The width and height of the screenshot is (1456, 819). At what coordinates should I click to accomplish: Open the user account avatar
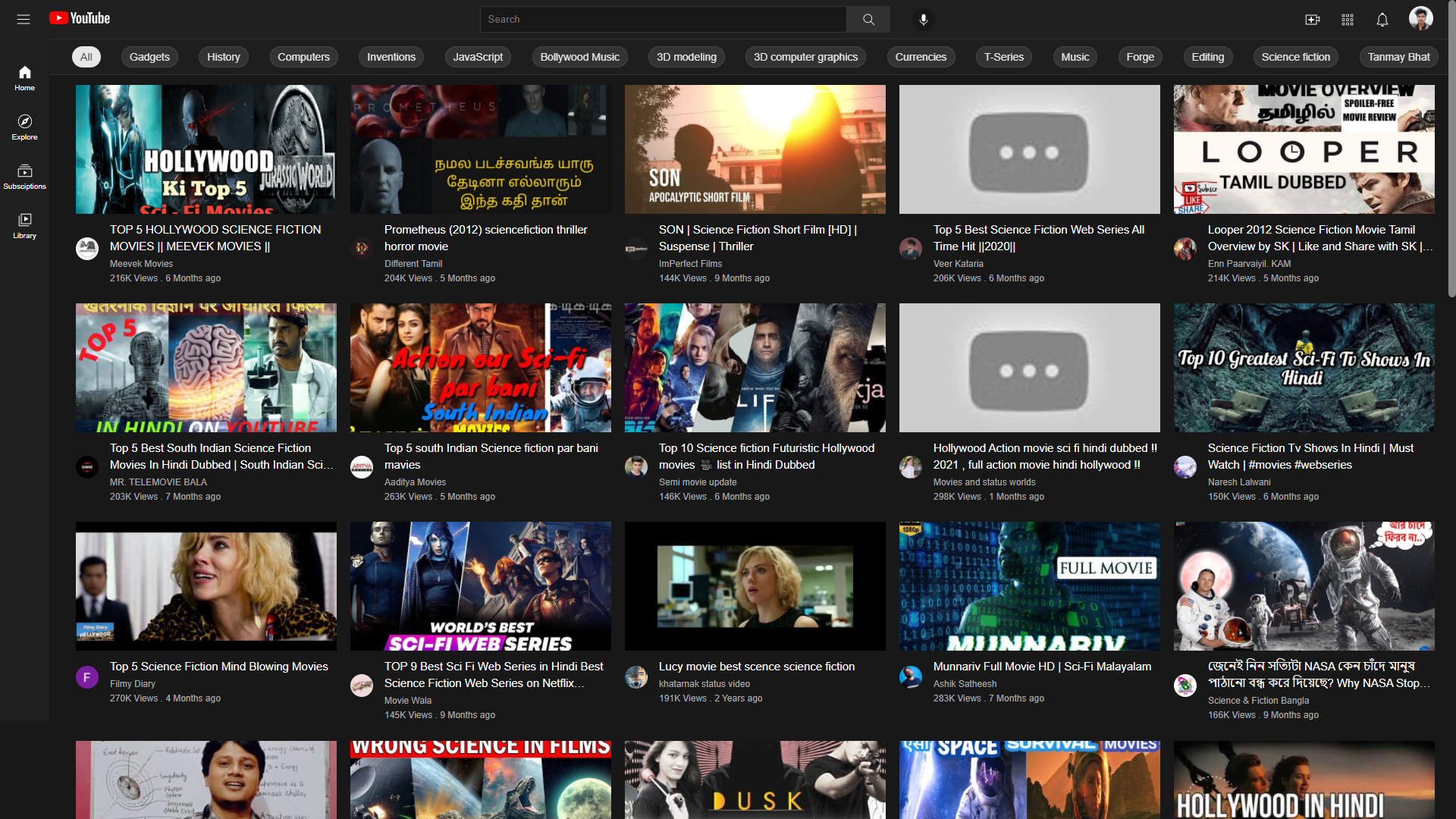point(1420,19)
